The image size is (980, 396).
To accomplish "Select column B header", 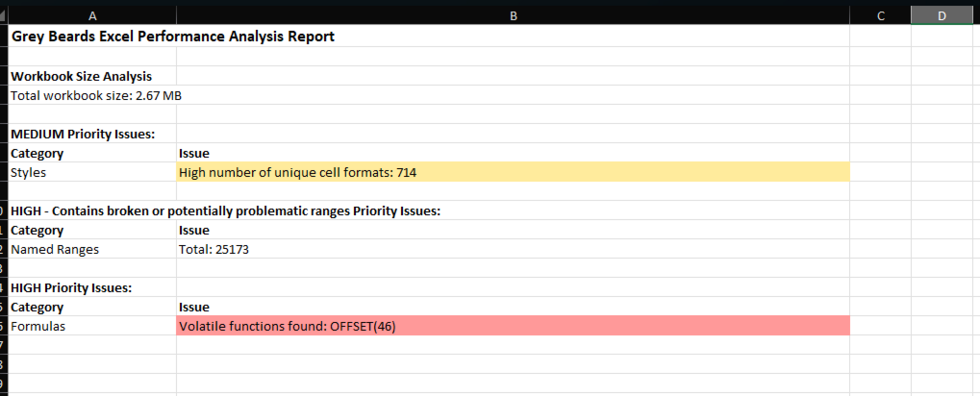I will [x=512, y=16].
